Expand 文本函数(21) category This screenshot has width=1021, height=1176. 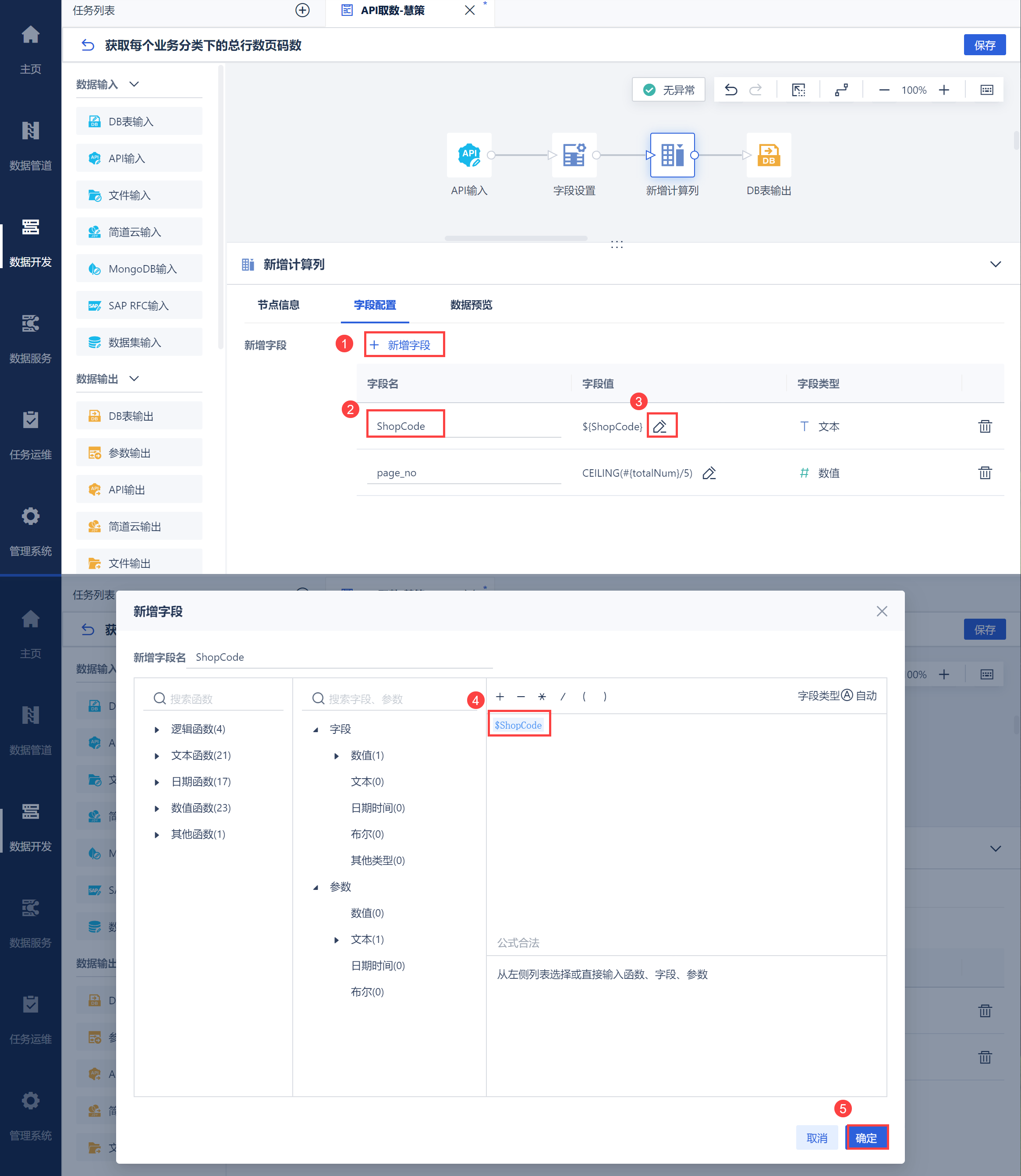pos(157,755)
